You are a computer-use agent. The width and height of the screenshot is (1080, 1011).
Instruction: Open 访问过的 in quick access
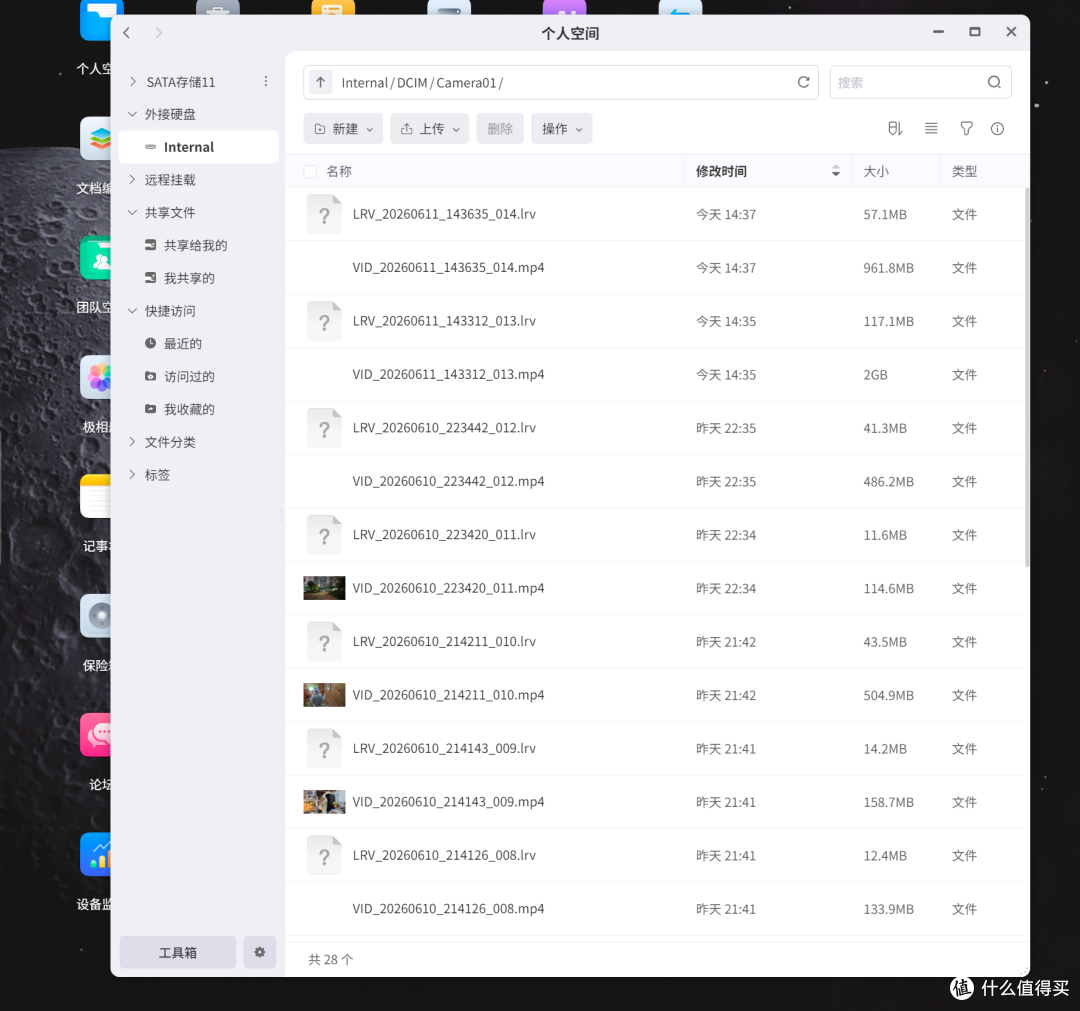point(189,377)
